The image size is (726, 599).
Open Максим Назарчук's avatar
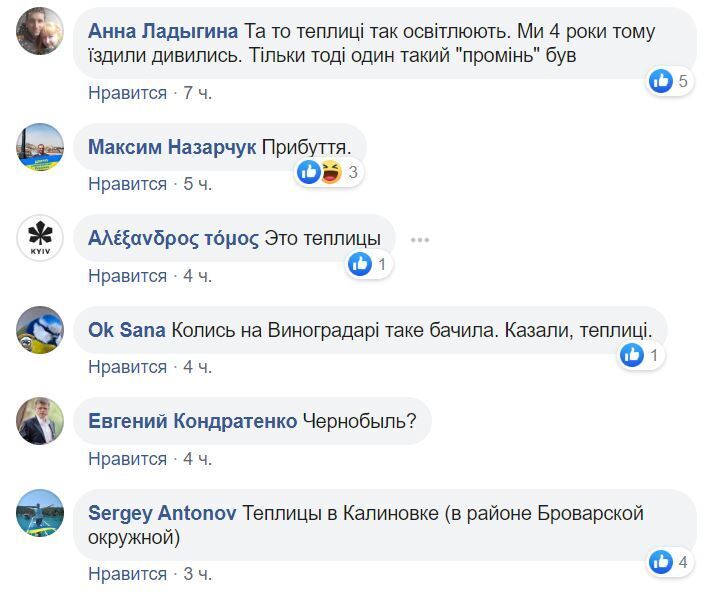40,148
